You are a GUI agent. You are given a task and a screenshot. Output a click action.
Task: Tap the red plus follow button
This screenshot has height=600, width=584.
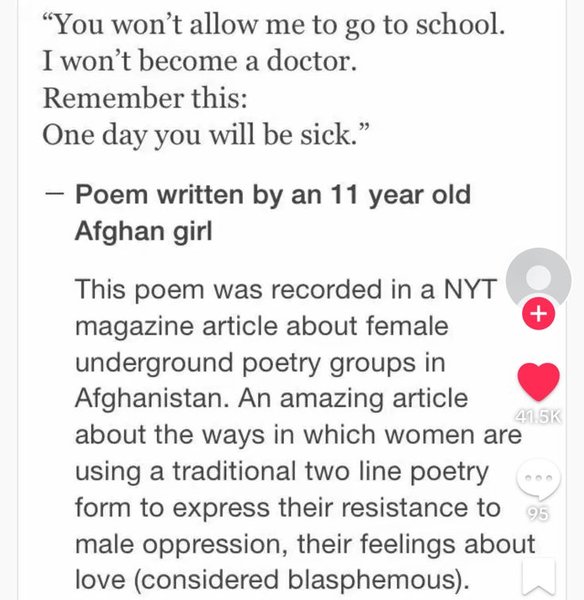[538, 313]
